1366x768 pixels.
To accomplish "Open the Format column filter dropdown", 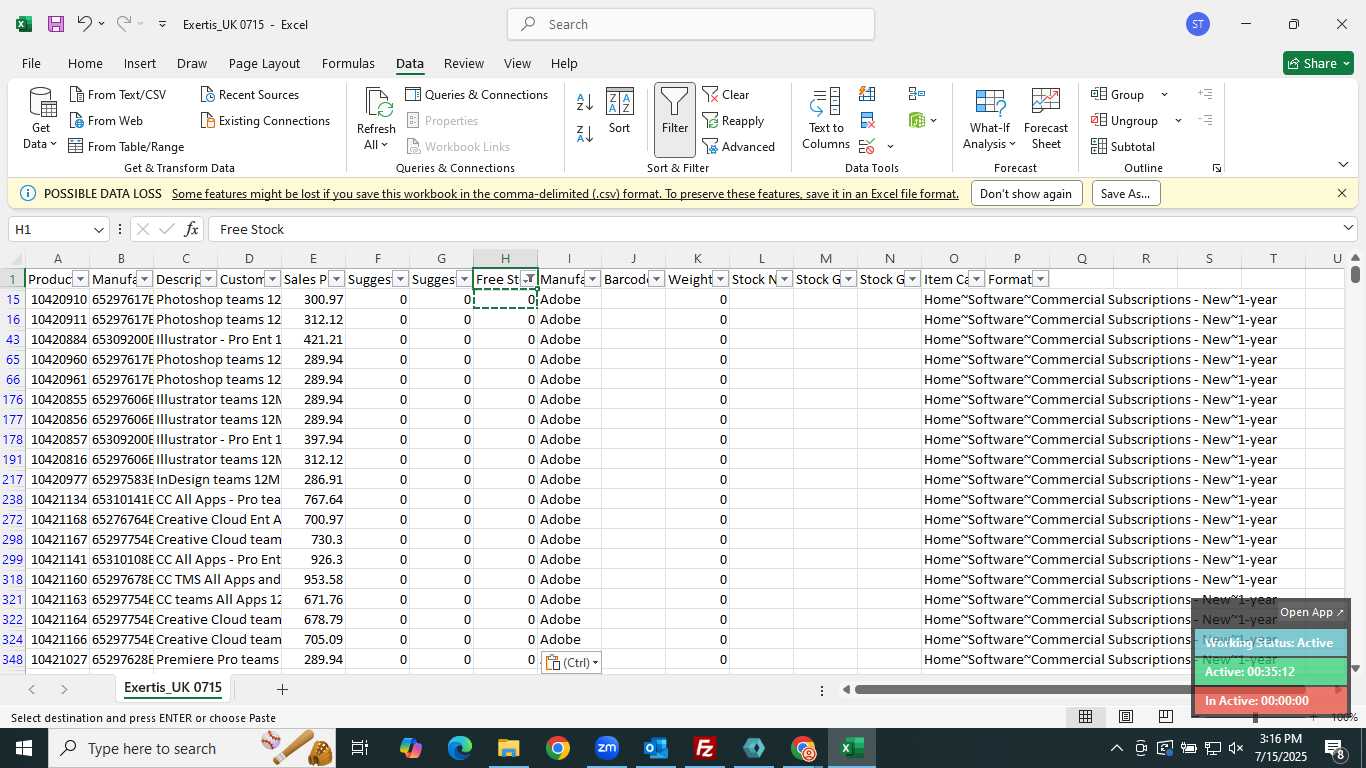I will [x=1041, y=279].
